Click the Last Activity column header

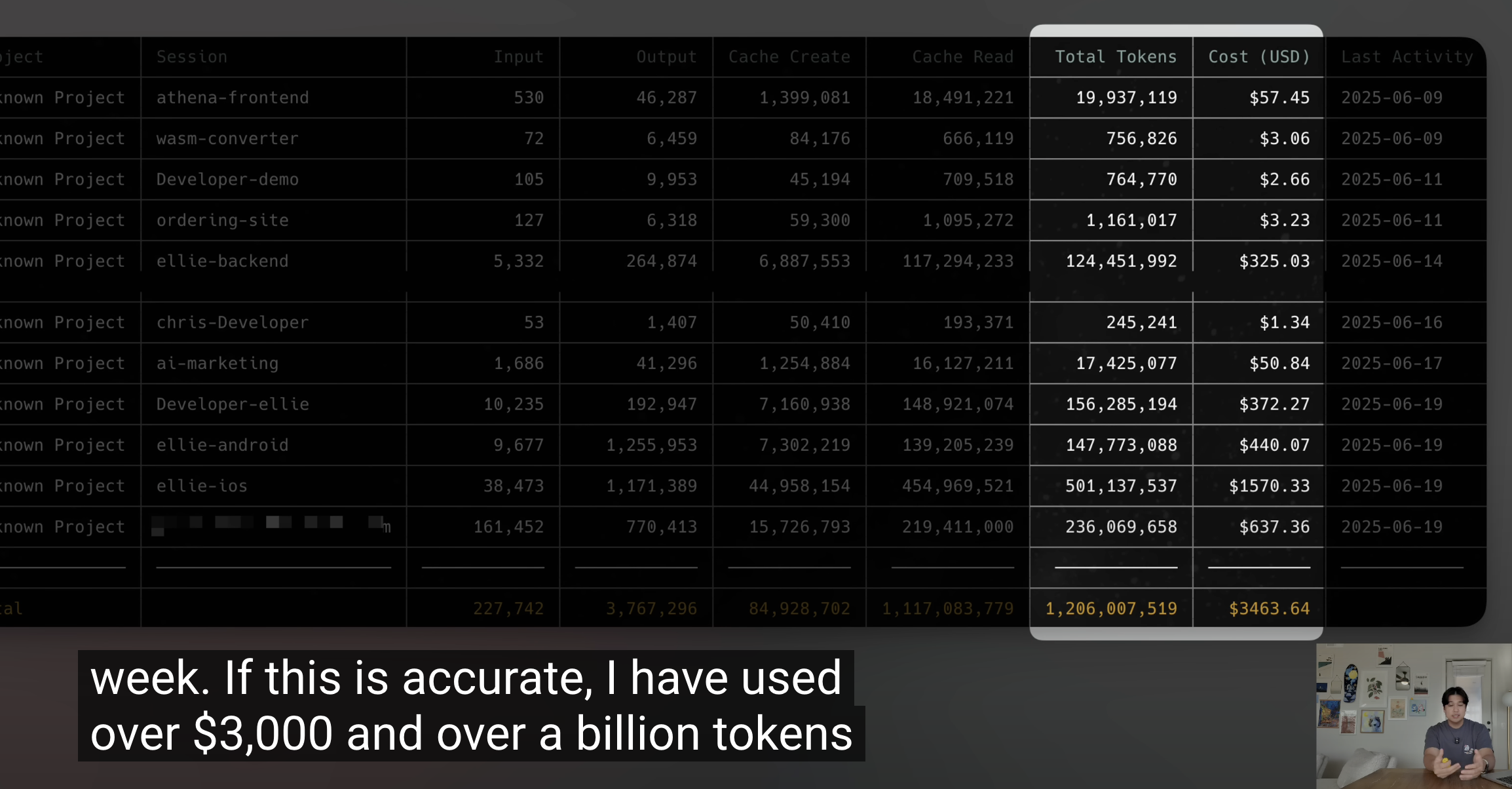coord(1407,57)
